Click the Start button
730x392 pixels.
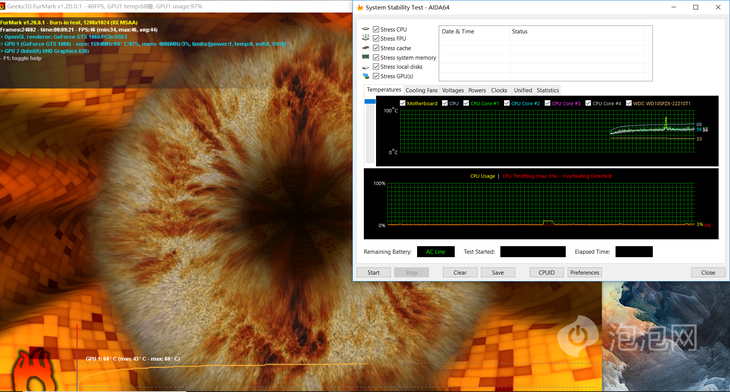tap(373, 272)
